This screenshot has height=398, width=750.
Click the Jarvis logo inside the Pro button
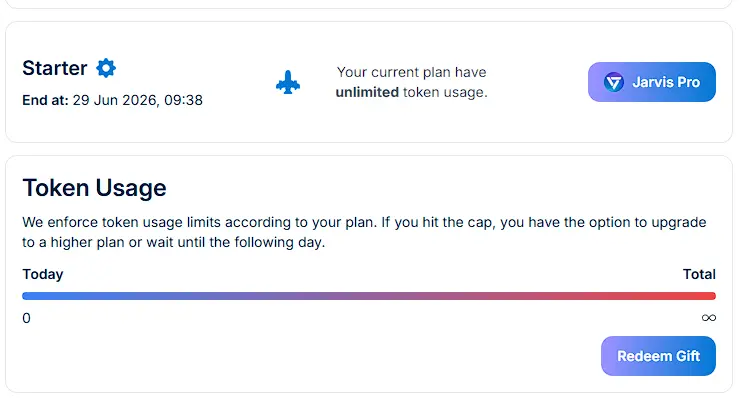tap(614, 82)
